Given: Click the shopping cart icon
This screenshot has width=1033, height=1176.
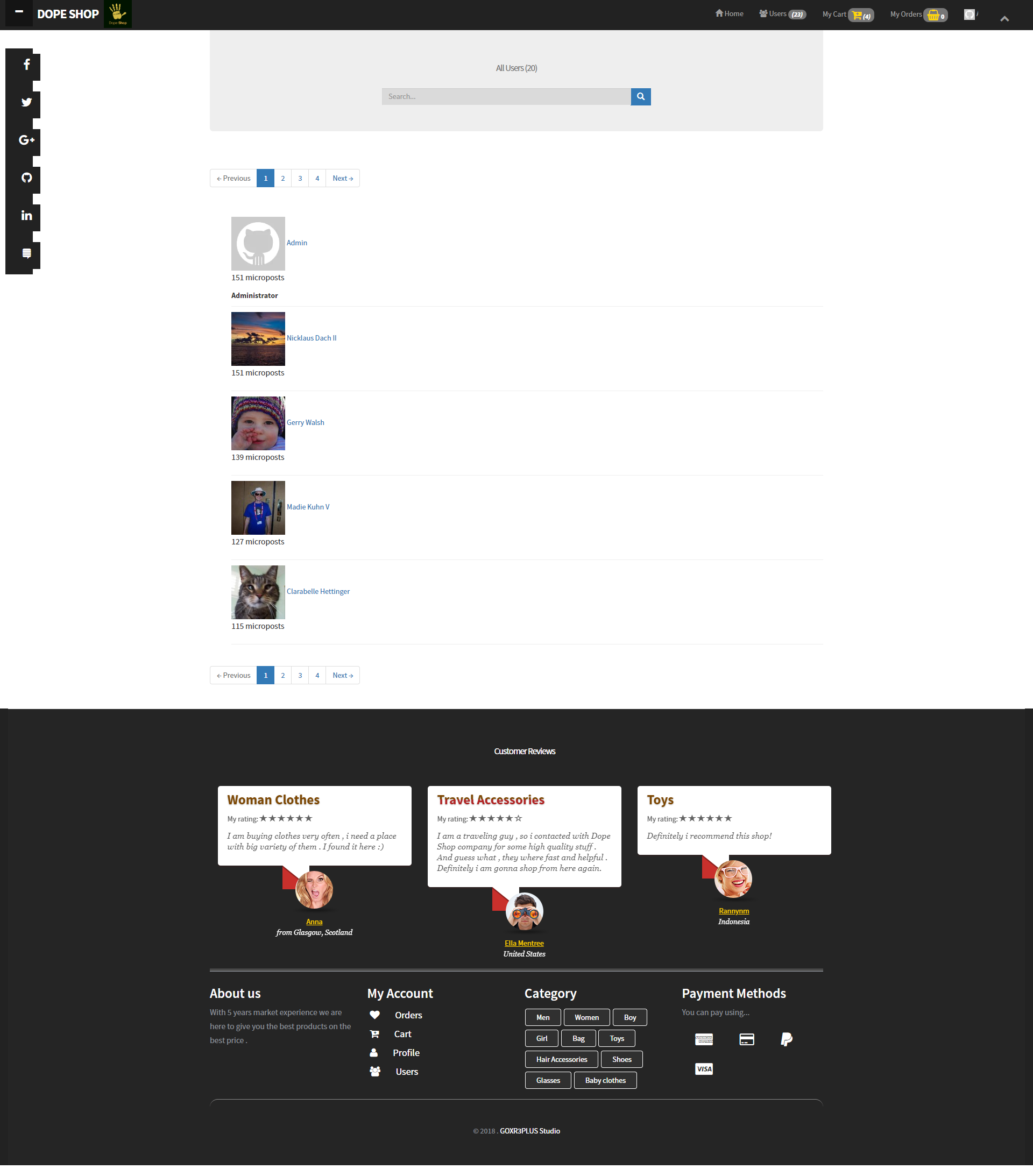Looking at the screenshot, I should (858, 15).
